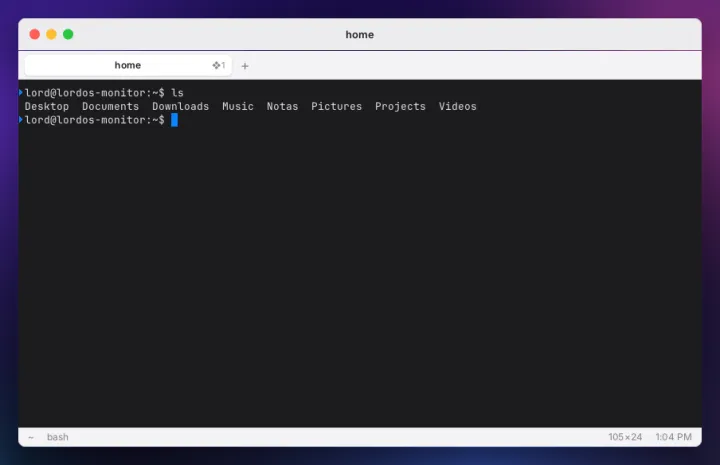Click the blue prompt marker beside ls line
Screen dimensions: 720x465
pyautogui.click(x=21, y=93)
